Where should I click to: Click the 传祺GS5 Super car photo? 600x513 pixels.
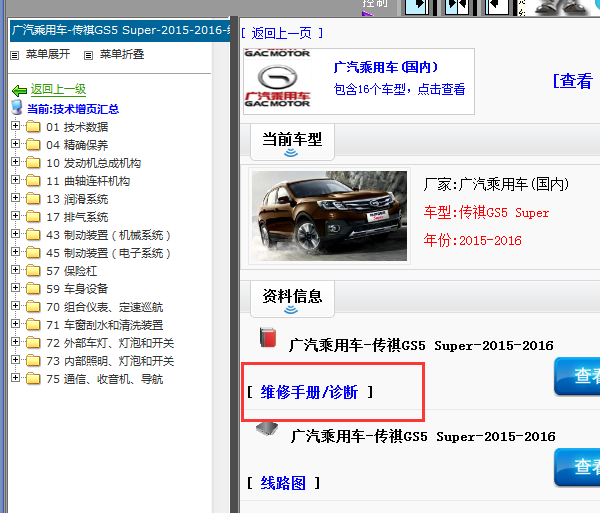[x=329, y=216]
